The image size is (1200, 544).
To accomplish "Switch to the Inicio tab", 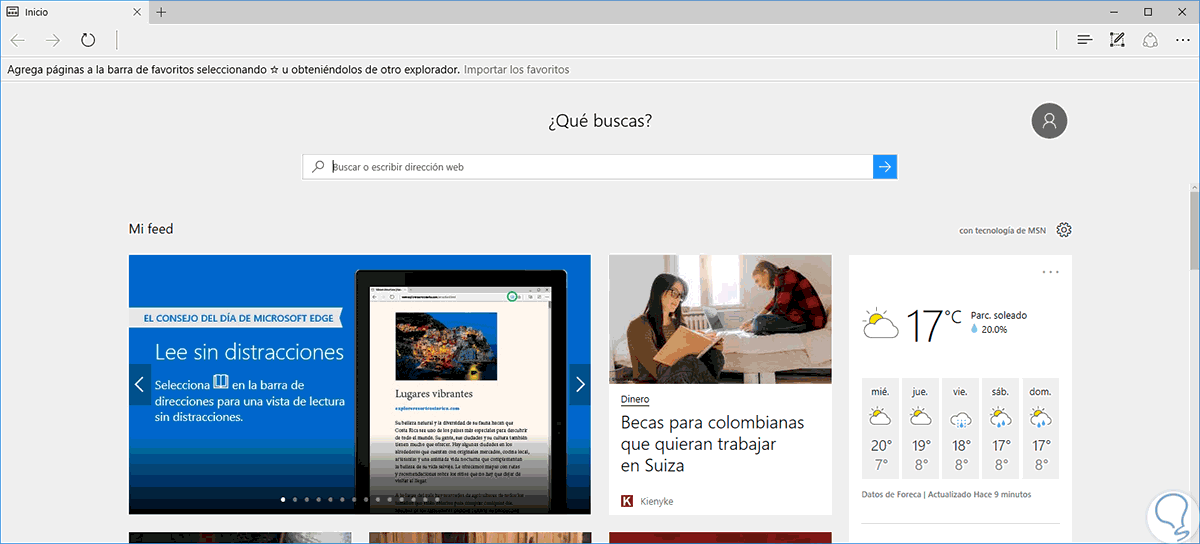I will tap(75, 12).
